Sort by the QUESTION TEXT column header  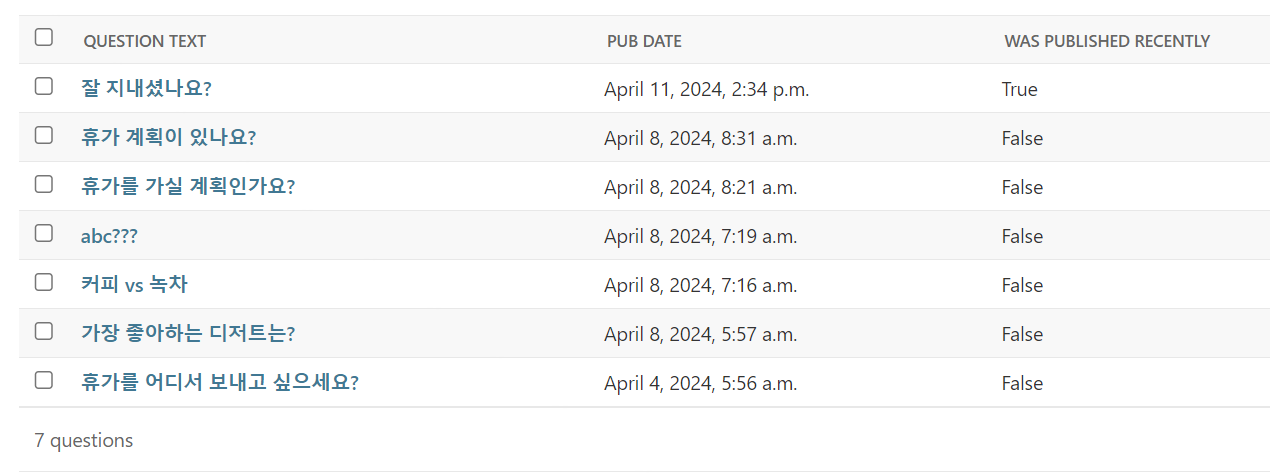coord(145,41)
